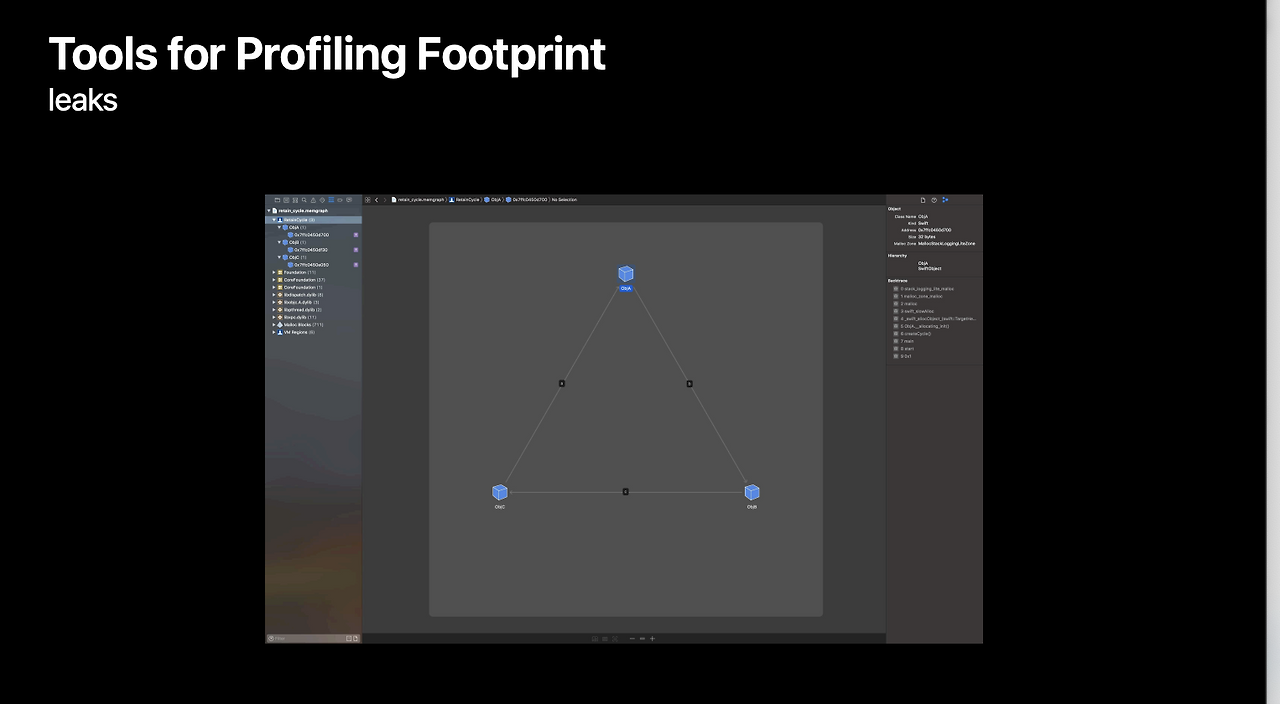Select the ObjA cube node in graph
This screenshot has width=1280, height=704.
pyautogui.click(x=626, y=274)
